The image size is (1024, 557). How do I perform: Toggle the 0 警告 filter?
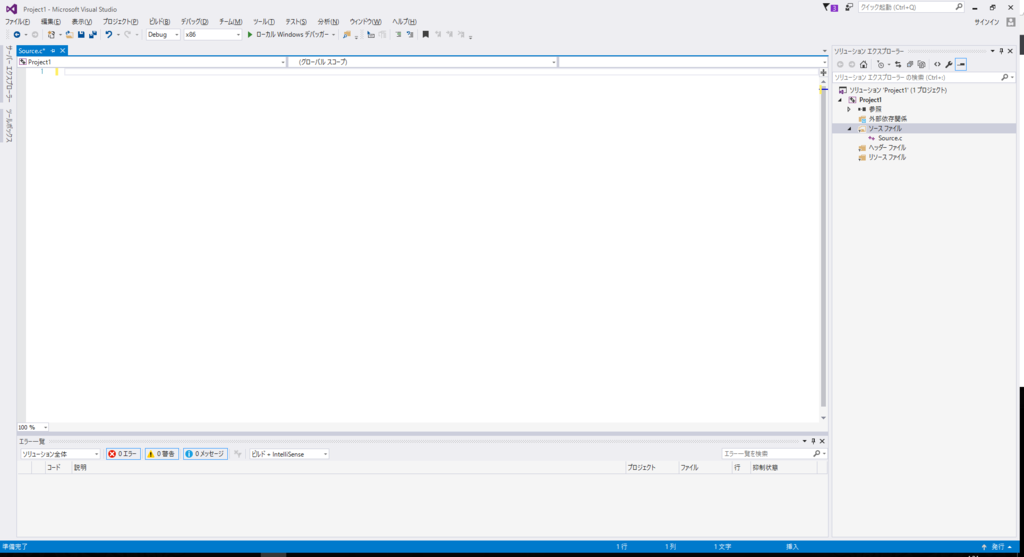(161, 454)
